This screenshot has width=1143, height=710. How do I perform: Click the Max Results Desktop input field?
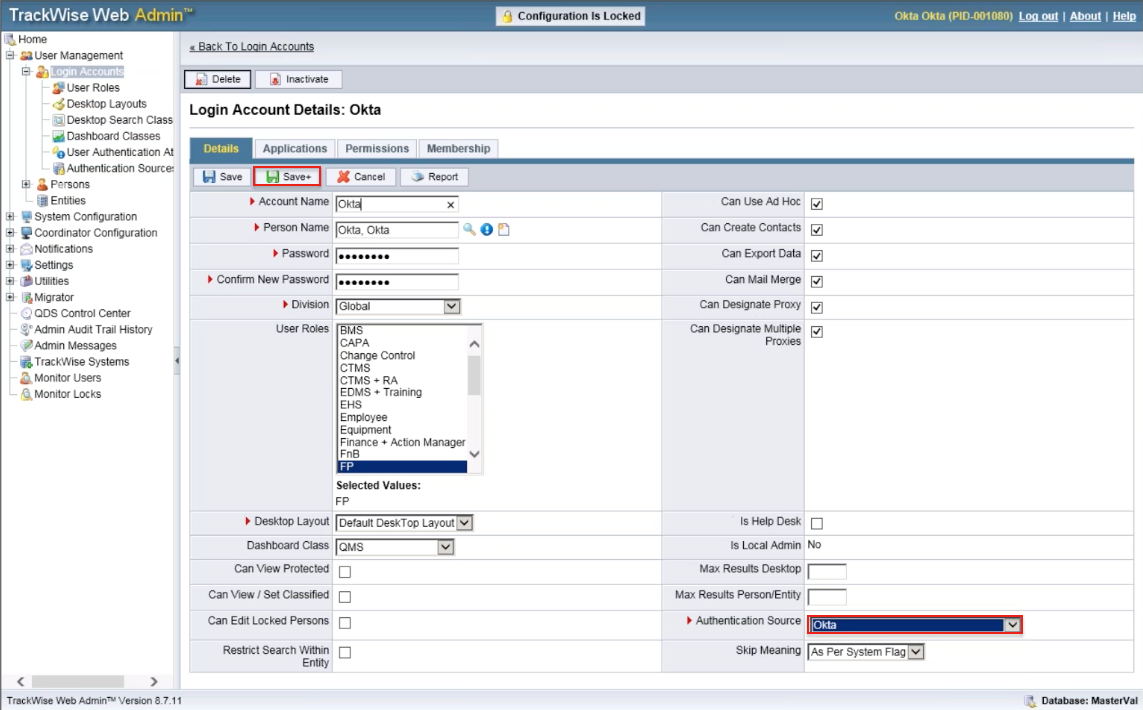coord(826,571)
